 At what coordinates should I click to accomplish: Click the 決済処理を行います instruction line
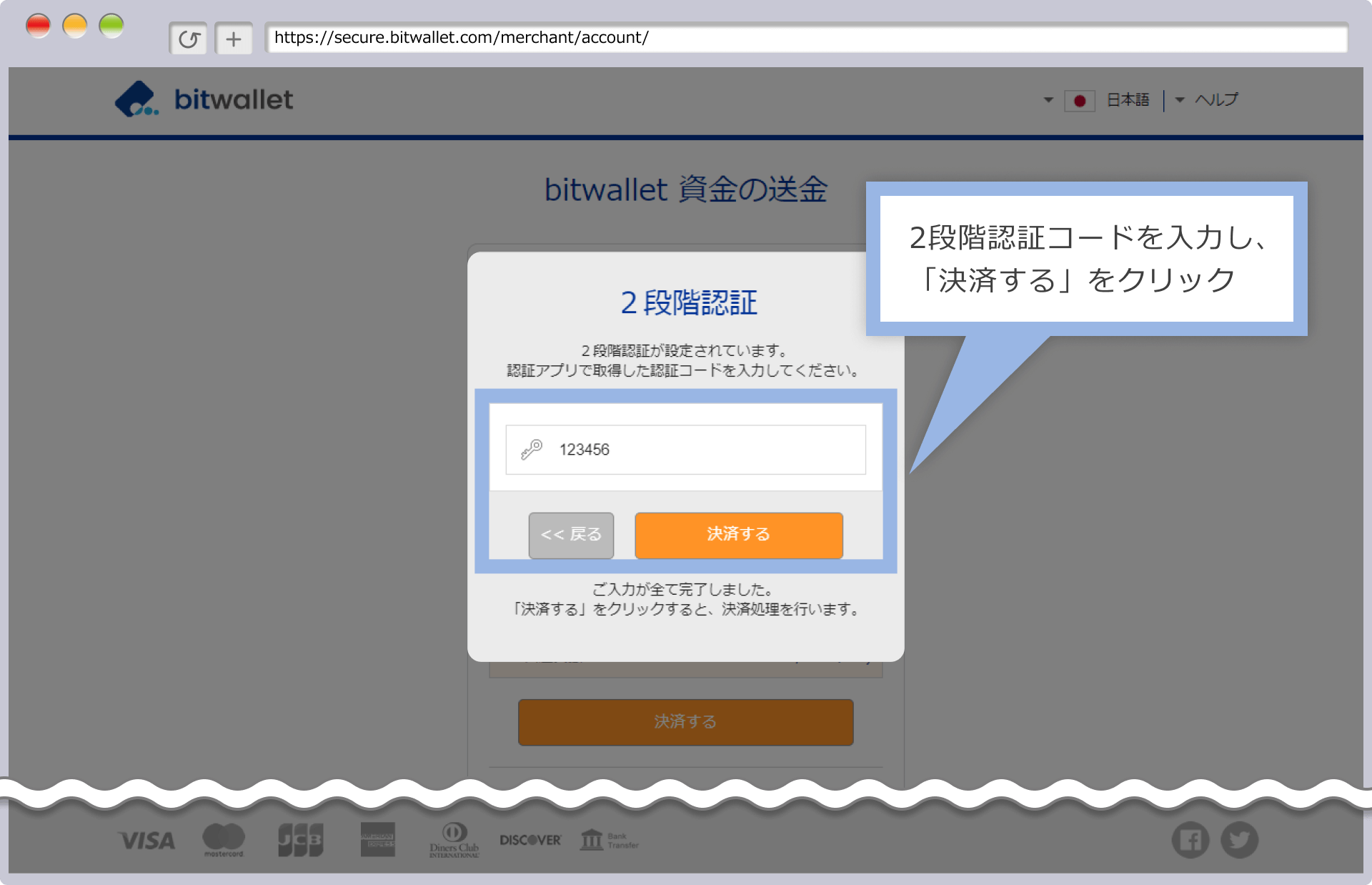686,609
